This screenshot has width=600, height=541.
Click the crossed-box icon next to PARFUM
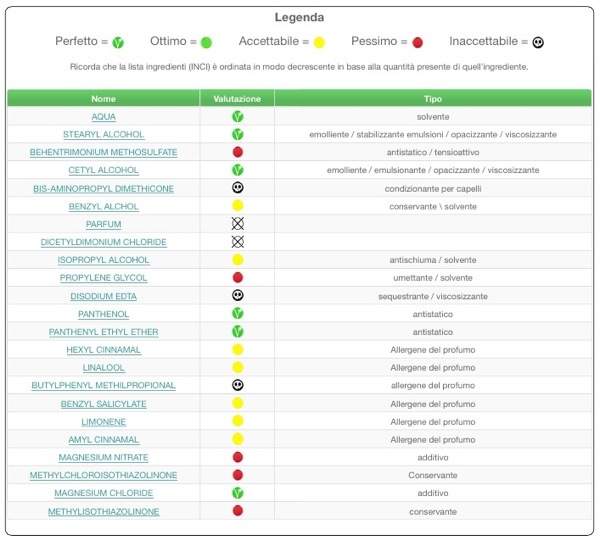click(238, 224)
